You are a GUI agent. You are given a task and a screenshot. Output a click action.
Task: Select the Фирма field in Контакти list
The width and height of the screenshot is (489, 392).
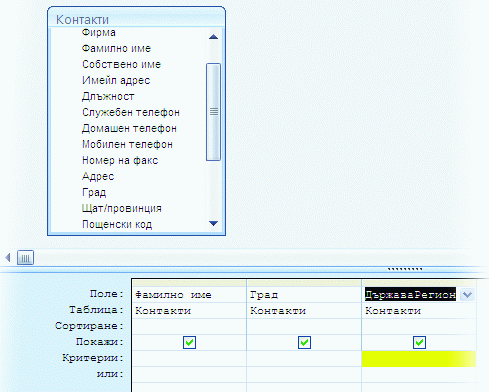click(99, 32)
